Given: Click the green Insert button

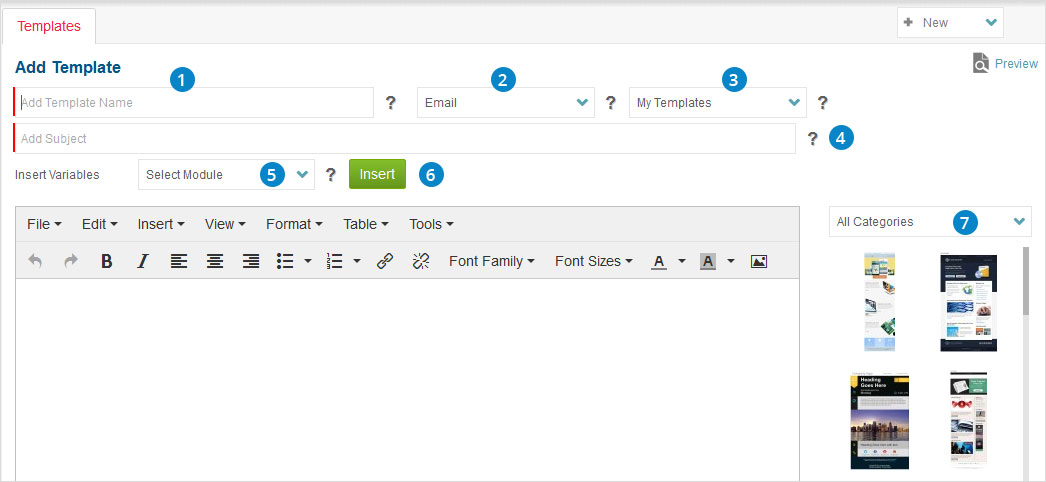Looking at the screenshot, I should coord(377,174).
